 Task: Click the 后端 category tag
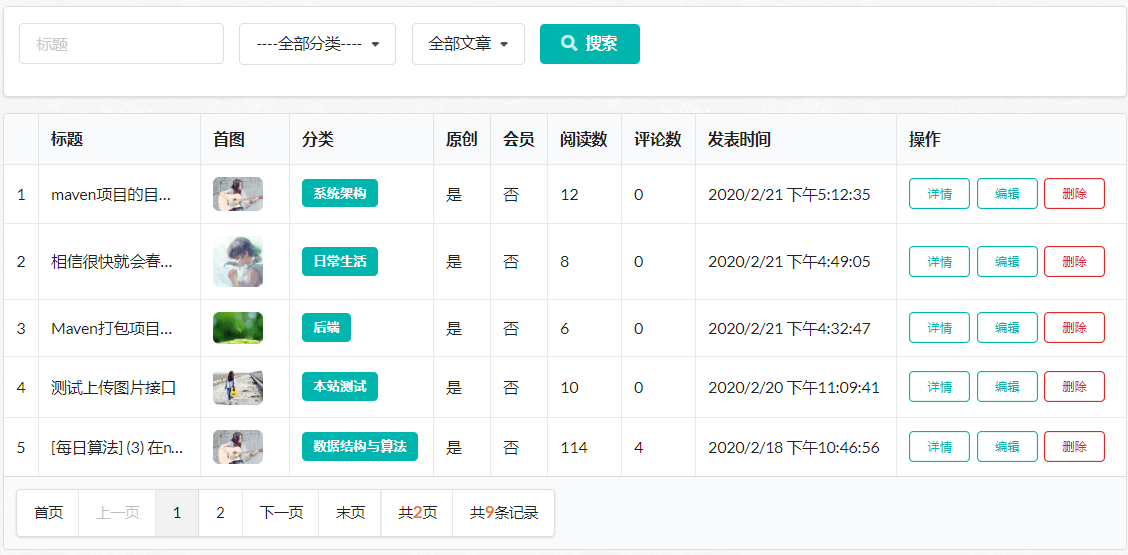pos(326,328)
